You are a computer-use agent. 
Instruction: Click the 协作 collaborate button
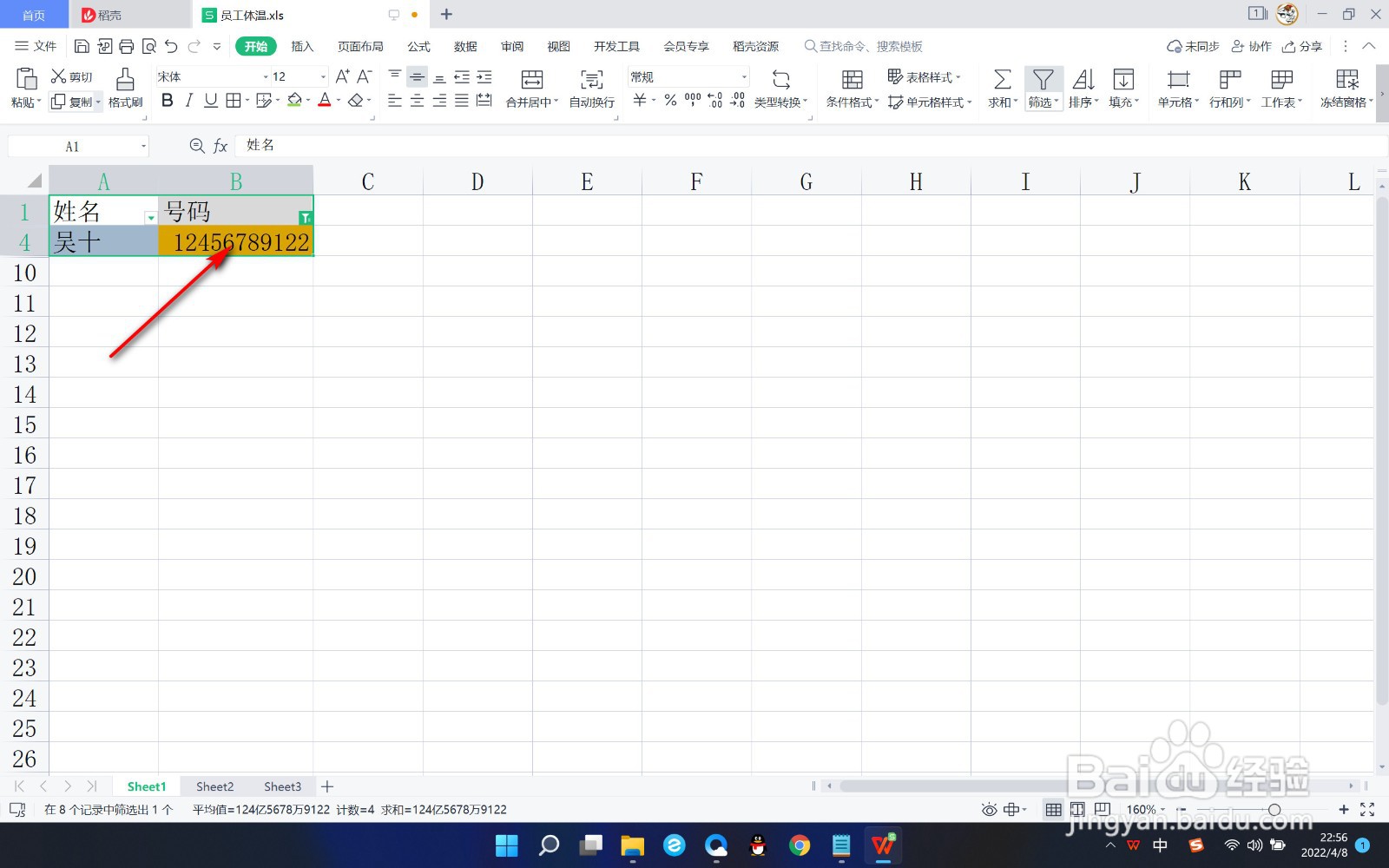click(x=1251, y=46)
